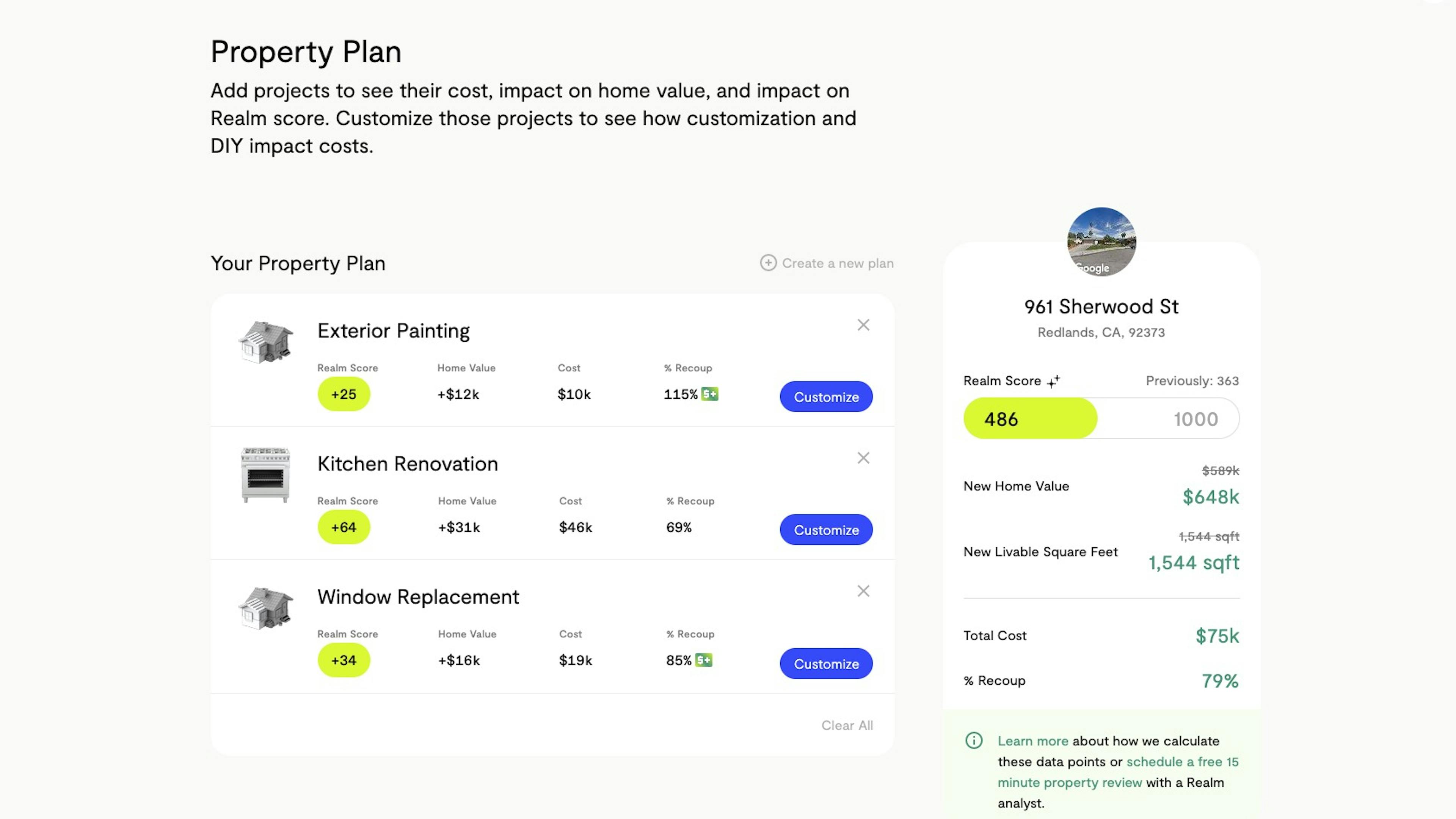Viewport: 1456px width, 819px height.
Task: Click the Kitchen Renovation stove icon
Action: 266,475
